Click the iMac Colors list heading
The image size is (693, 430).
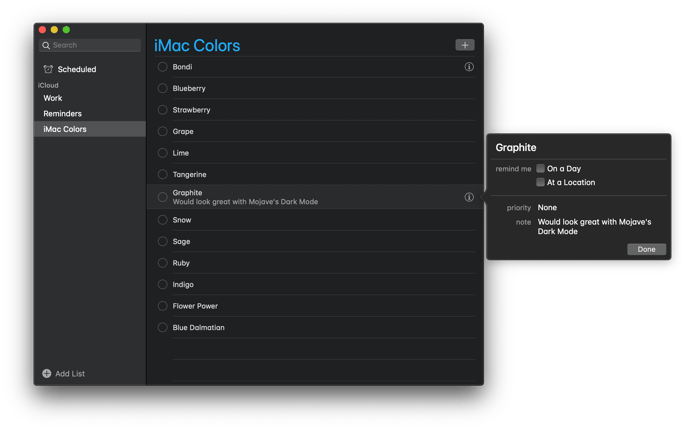pos(197,46)
